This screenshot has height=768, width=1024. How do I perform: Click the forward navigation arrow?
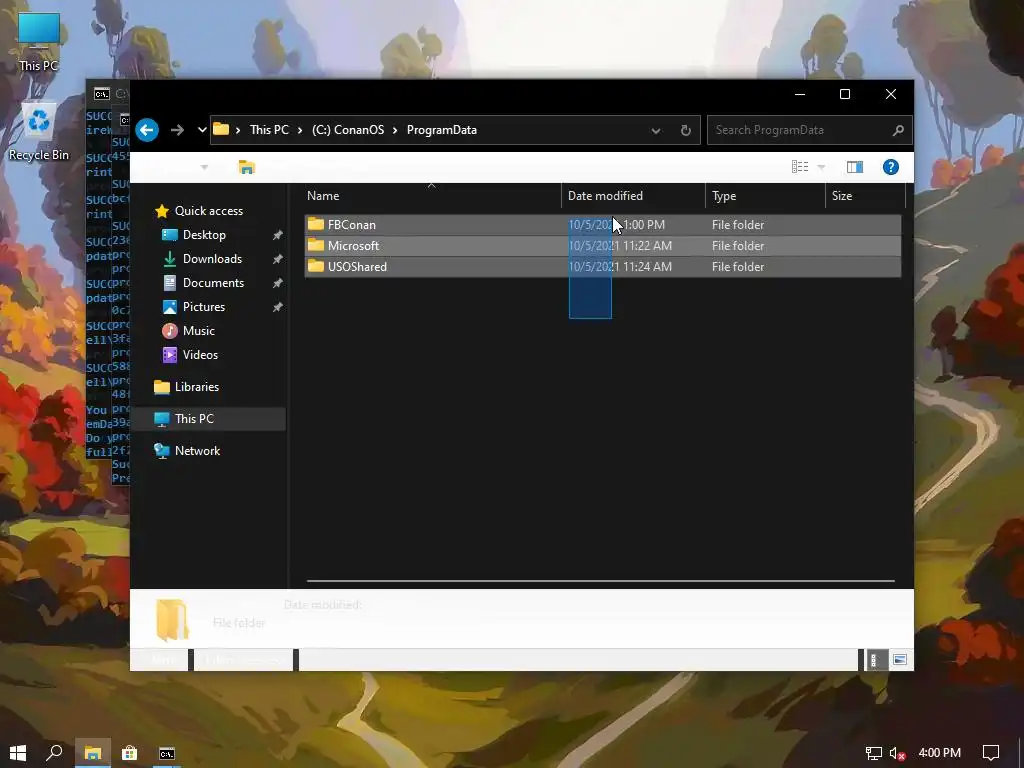click(x=177, y=130)
